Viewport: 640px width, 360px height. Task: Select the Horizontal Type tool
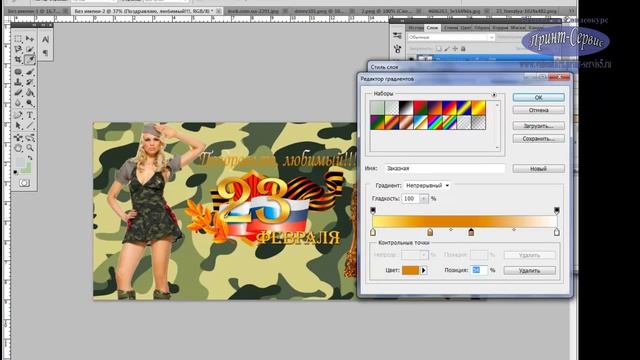(x=29, y=115)
